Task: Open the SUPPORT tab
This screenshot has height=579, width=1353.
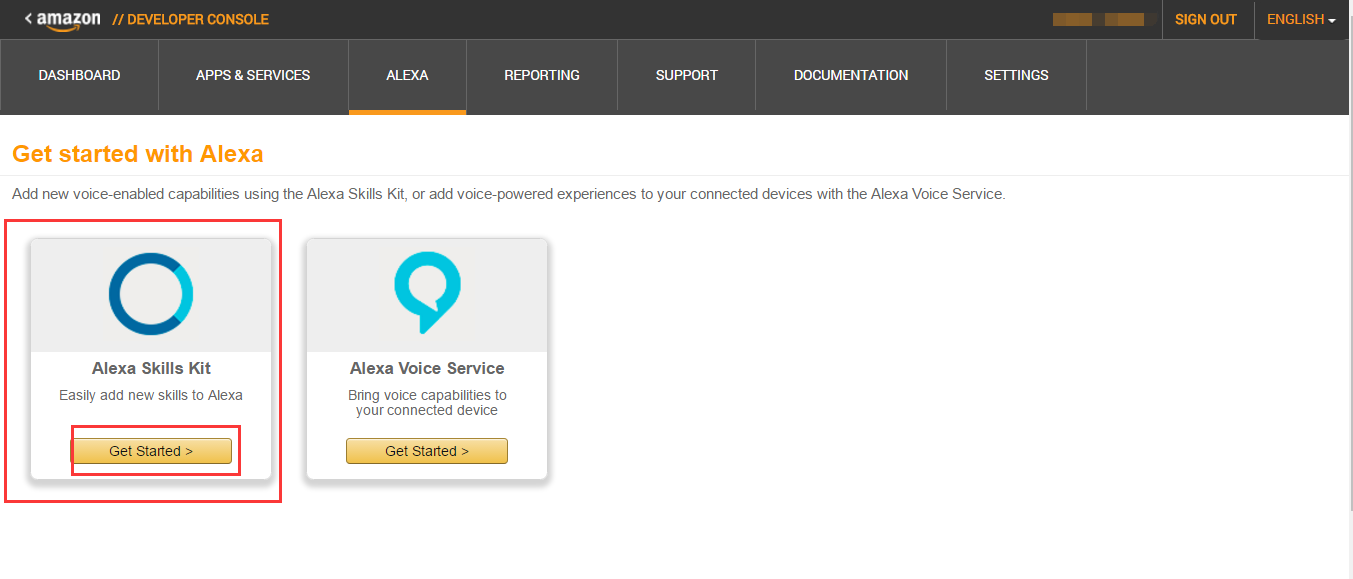Action: 687,75
